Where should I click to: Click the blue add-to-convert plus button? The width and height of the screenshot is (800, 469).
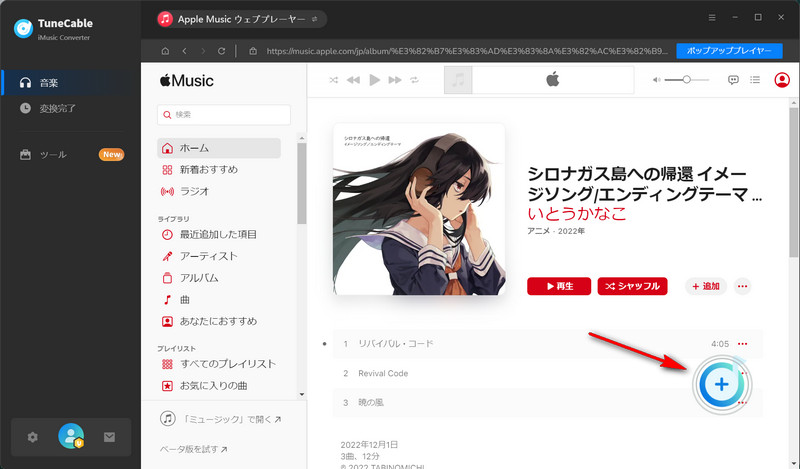coord(721,384)
